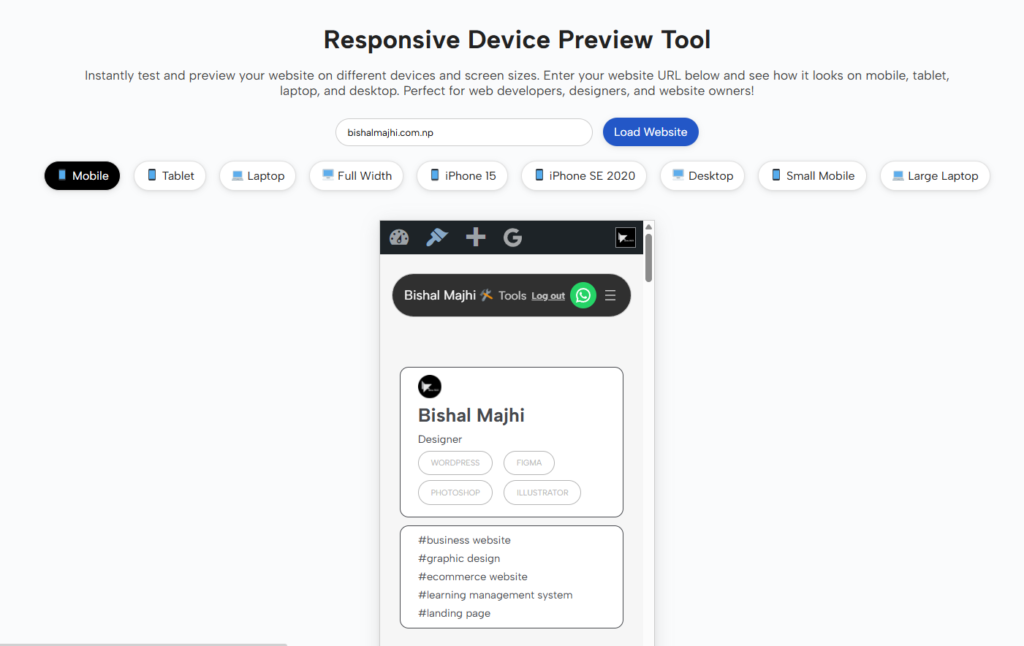This screenshot has height=646, width=1024.
Task: Click the plus icon in admin bar
Action: click(475, 237)
